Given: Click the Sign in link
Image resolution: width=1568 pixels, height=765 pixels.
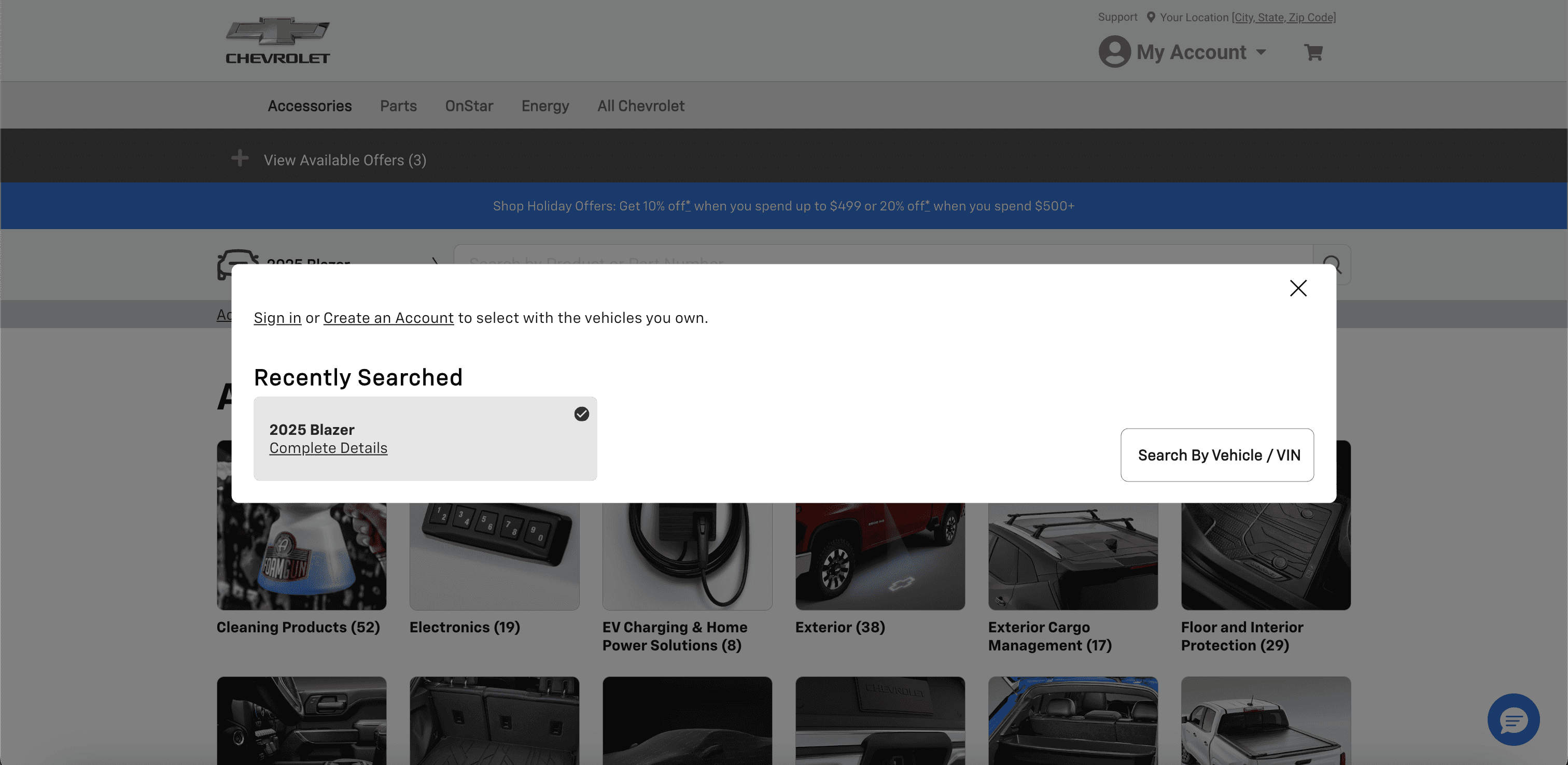Looking at the screenshot, I should [277, 318].
